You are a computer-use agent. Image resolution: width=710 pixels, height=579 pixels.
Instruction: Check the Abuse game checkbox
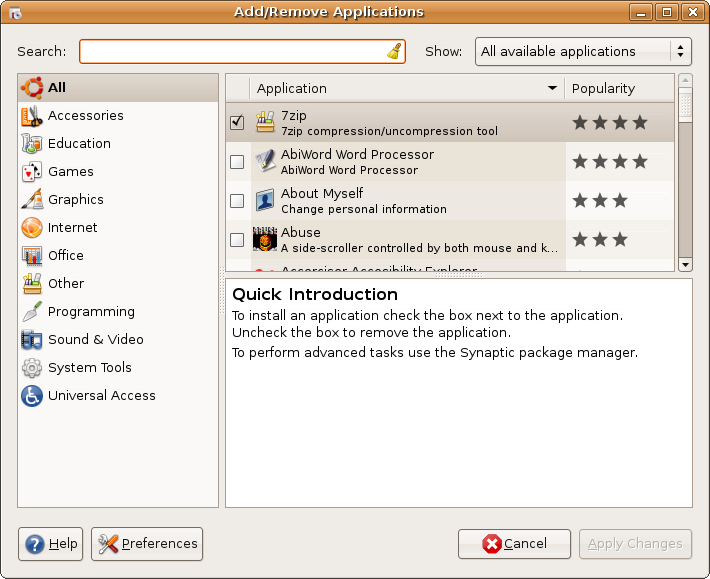[x=237, y=239]
